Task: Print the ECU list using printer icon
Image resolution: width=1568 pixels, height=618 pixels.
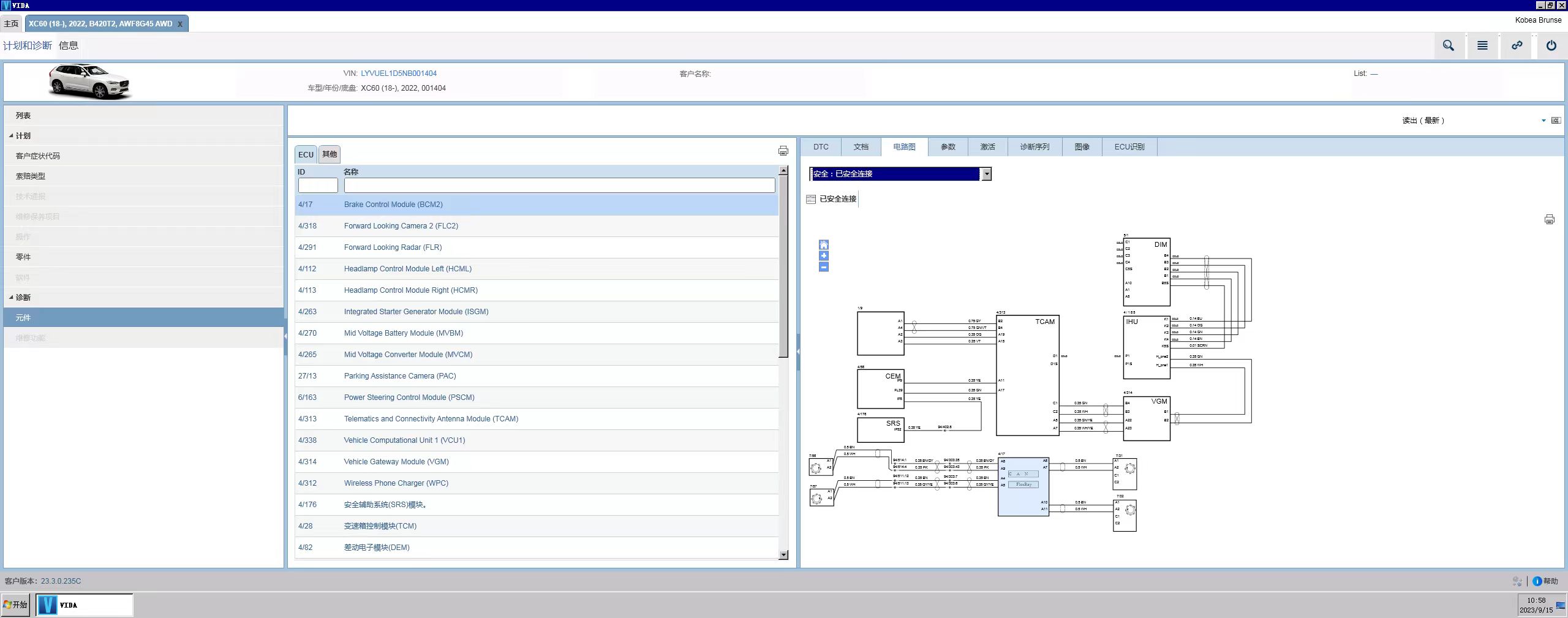Action: (783, 151)
